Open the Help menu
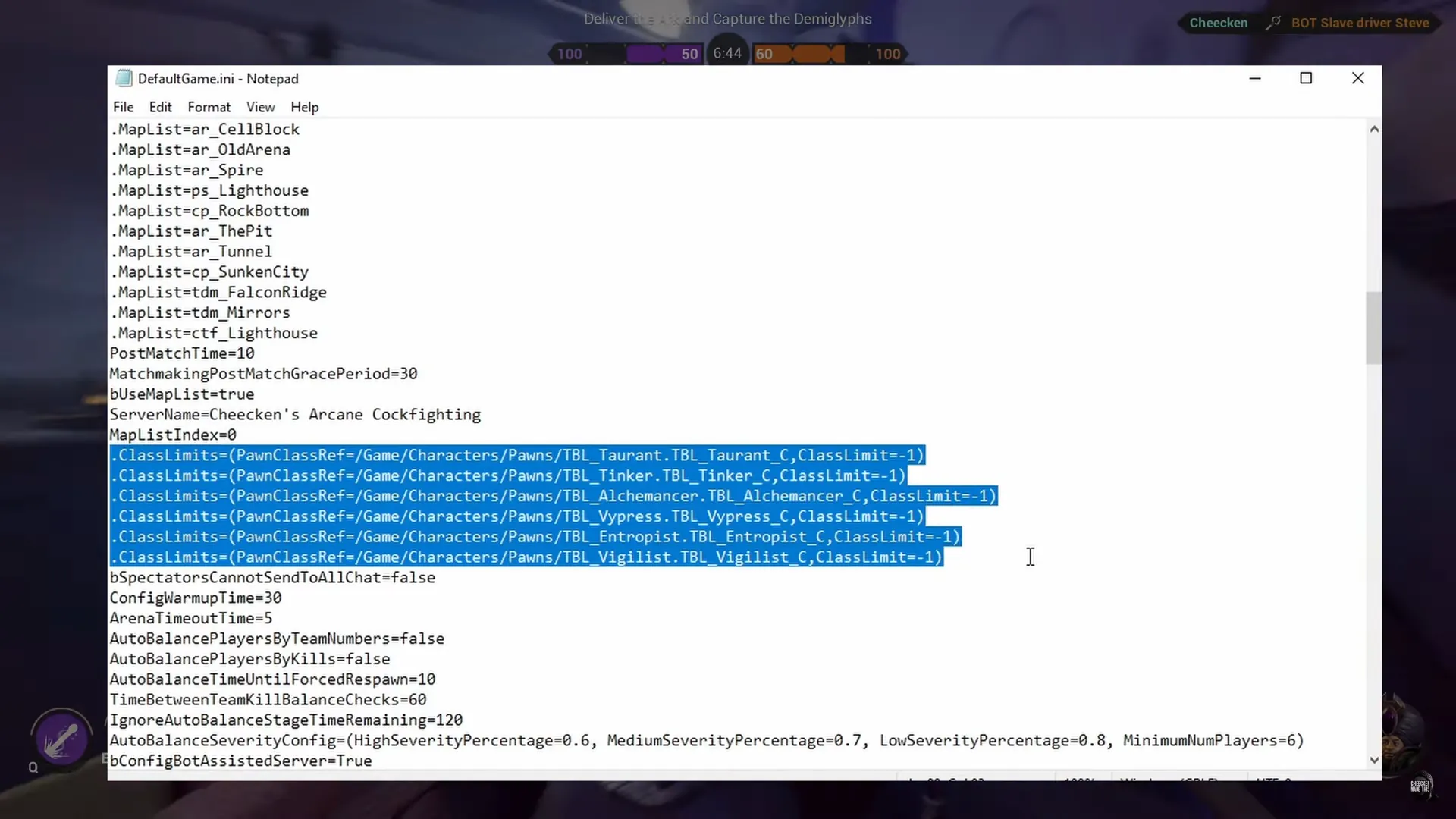Viewport: 1456px width, 819px height. [304, 107]
